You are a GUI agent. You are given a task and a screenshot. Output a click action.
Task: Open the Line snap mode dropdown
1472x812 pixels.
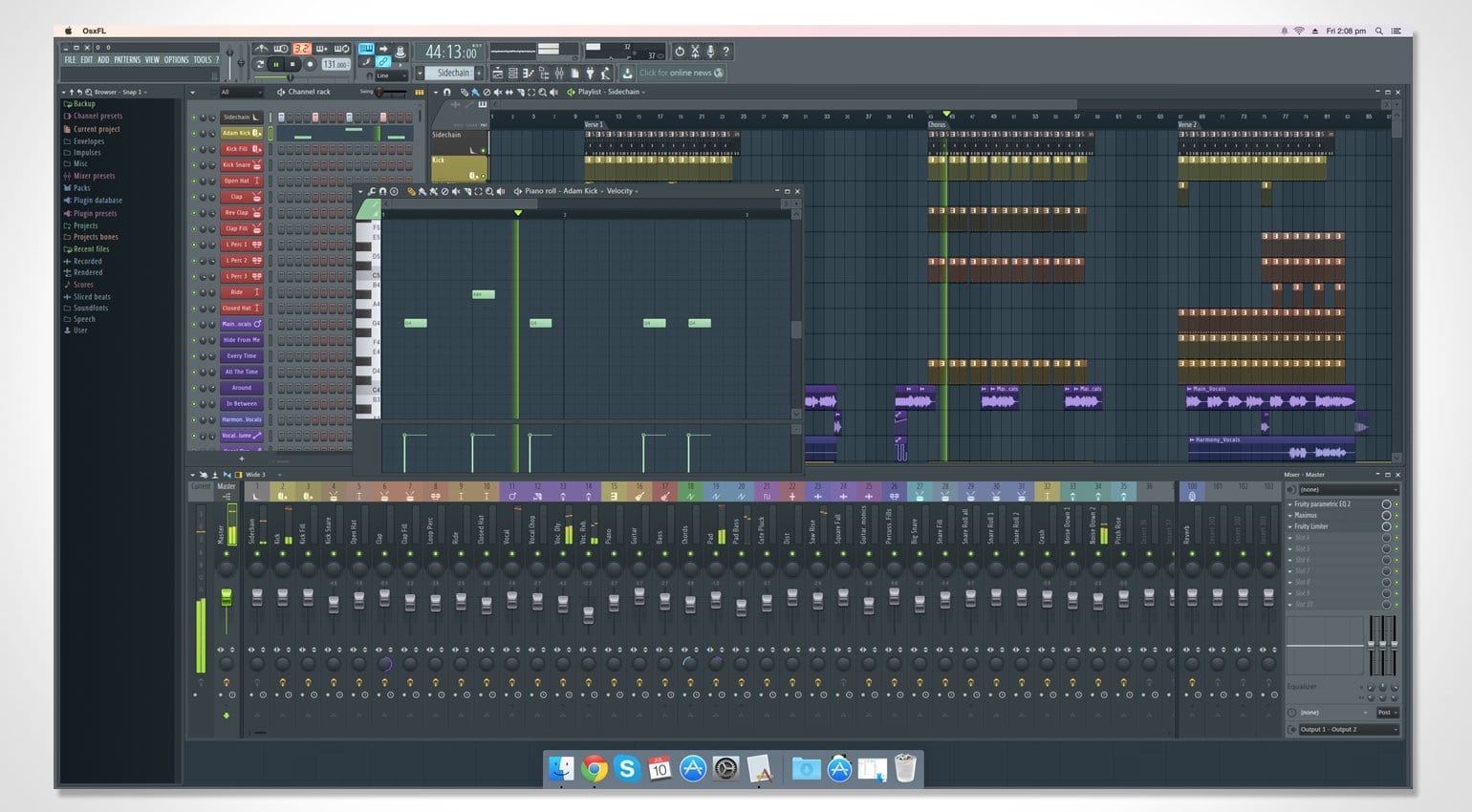[390, 75]
